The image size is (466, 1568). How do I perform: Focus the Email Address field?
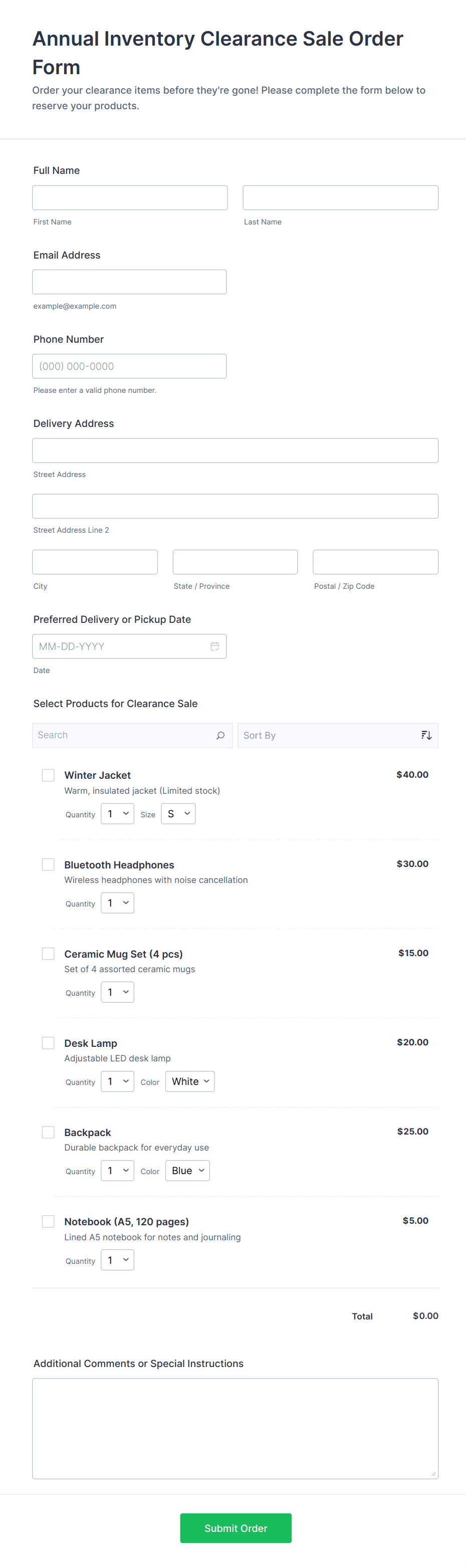129,282
